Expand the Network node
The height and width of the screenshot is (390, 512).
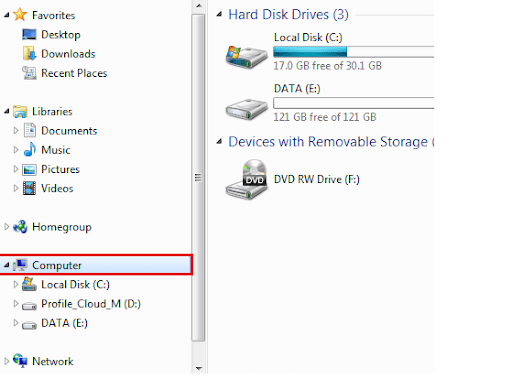click(6, 361)
